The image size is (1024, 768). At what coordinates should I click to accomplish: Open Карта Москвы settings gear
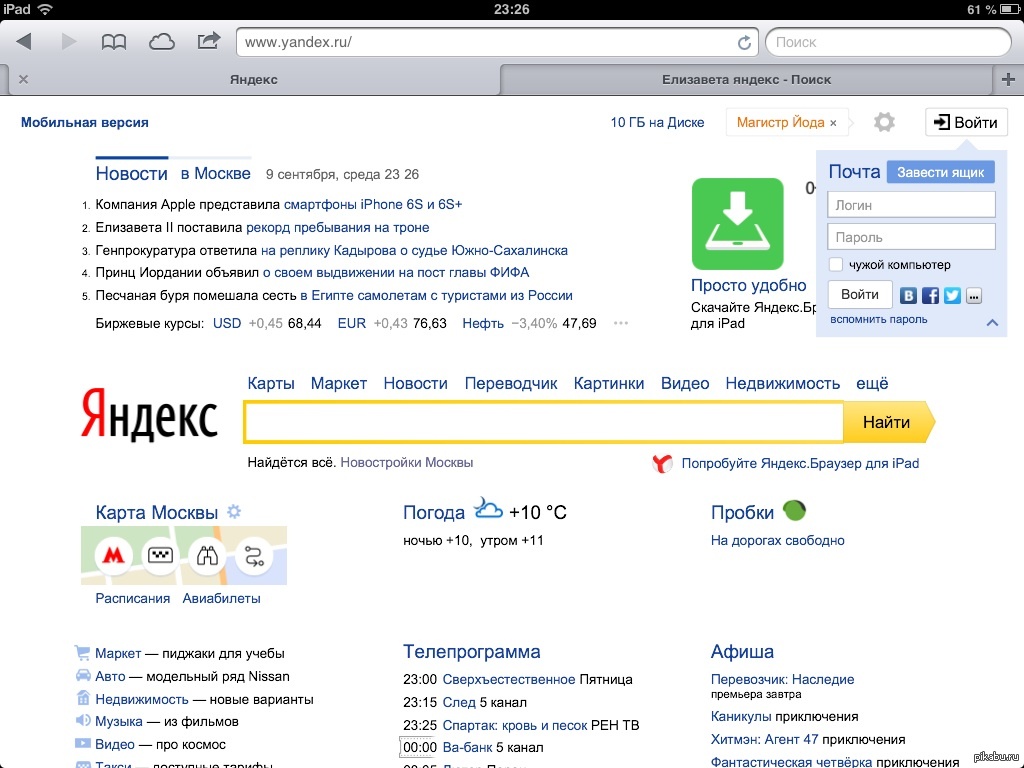234,511
